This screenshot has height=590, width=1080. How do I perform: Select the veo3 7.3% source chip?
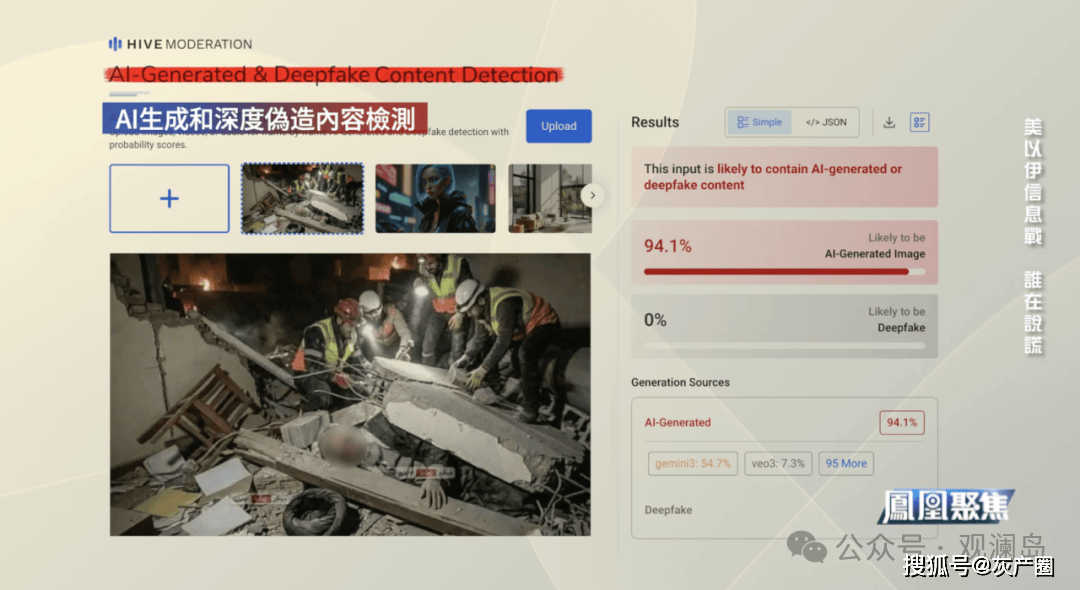[x=778, y=464]
